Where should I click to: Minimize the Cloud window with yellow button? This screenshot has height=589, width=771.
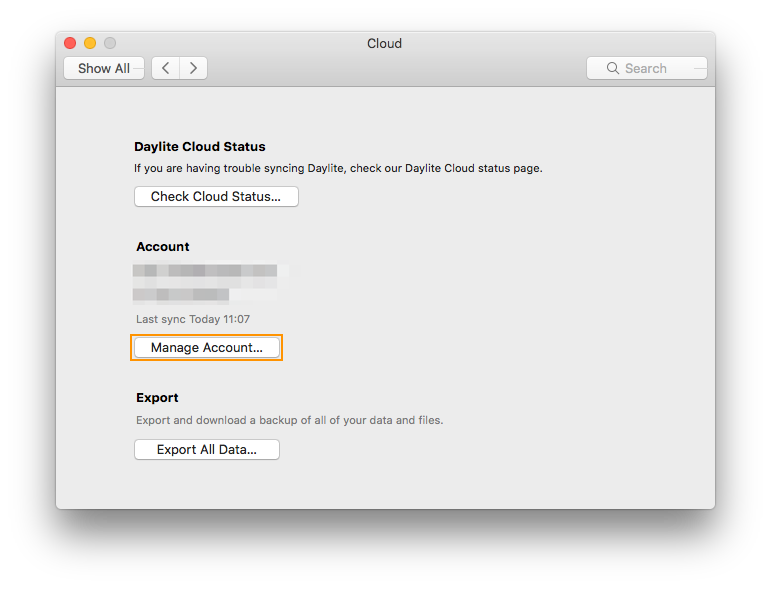tap(90, 43)
